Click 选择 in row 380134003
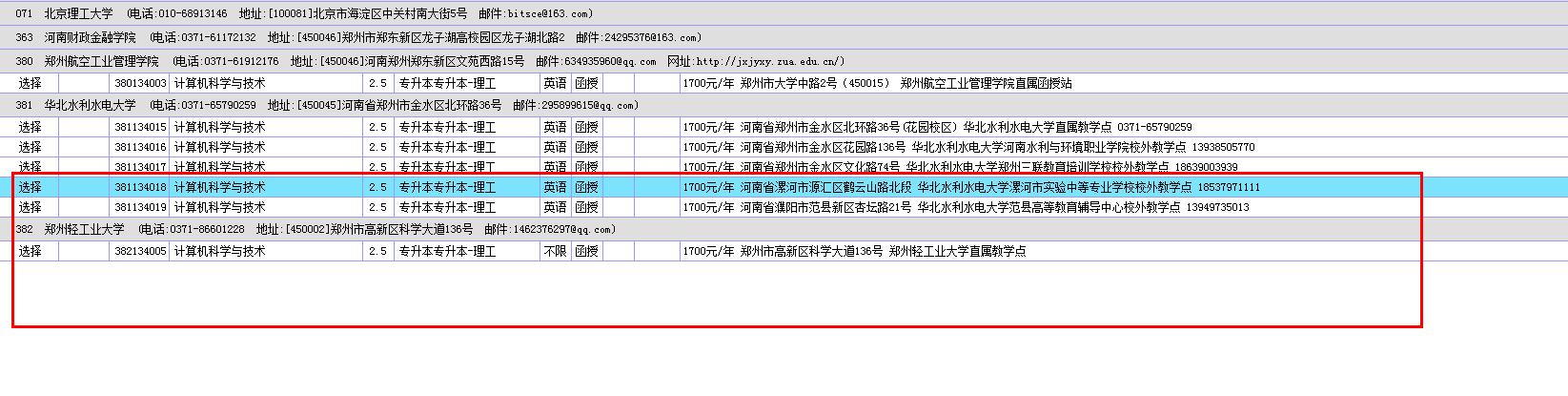Viewport: 1568px width, 396px height. [31, 84]
